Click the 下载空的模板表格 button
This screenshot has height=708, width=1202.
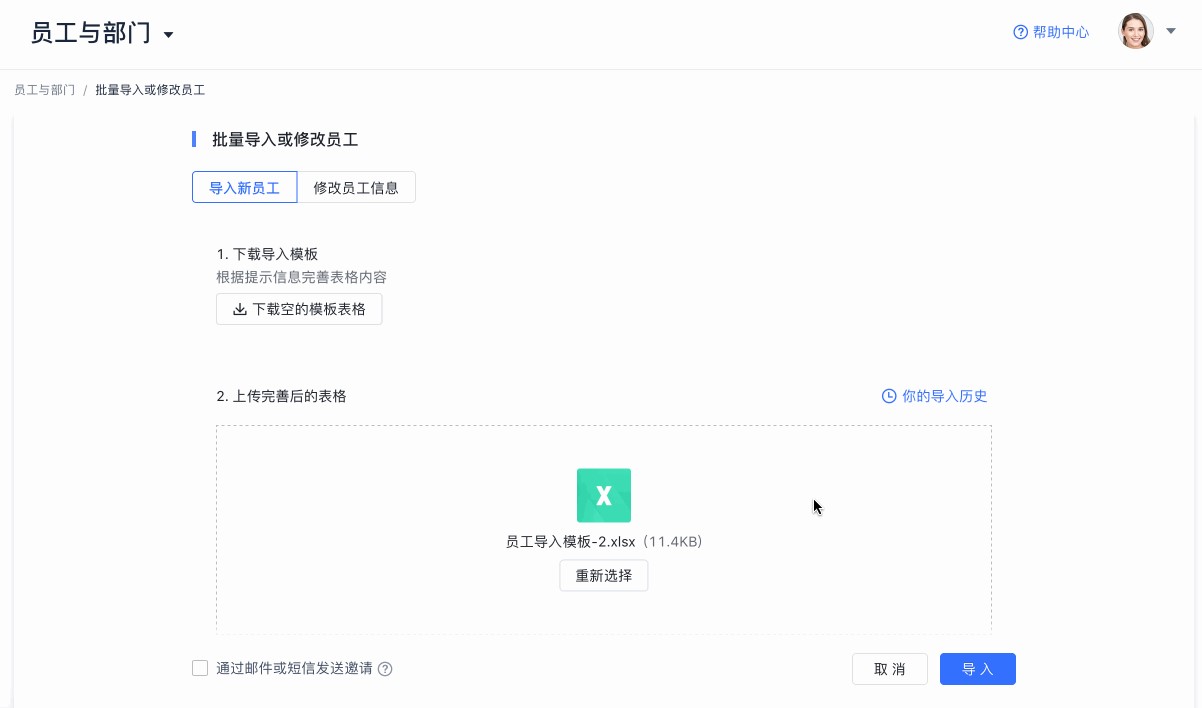pos(299,309)
